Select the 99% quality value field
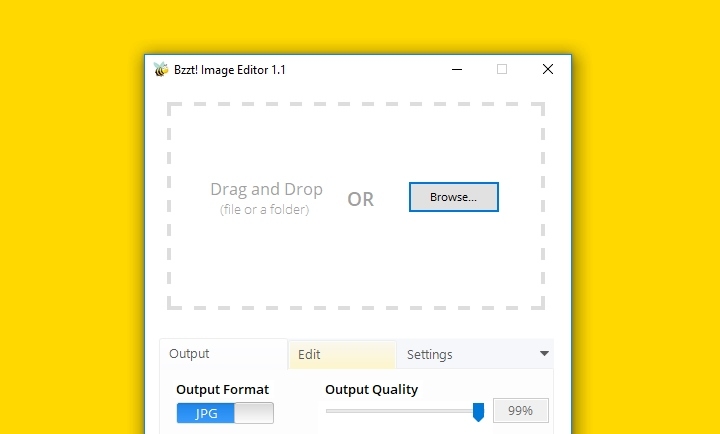This screenshot has height=434, width=720. click(521, 411)
